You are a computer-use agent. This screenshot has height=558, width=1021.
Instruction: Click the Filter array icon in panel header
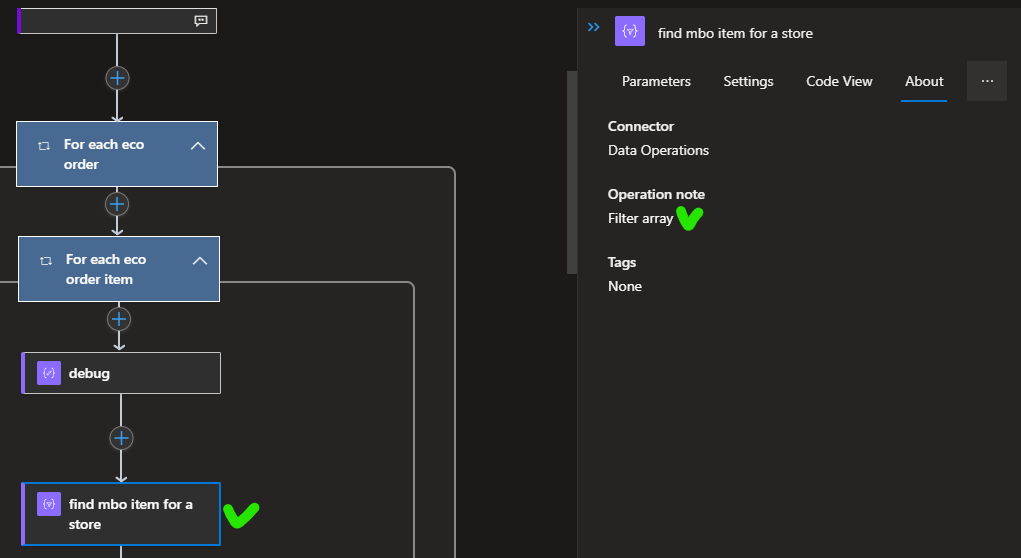click(x=630, y=31)
